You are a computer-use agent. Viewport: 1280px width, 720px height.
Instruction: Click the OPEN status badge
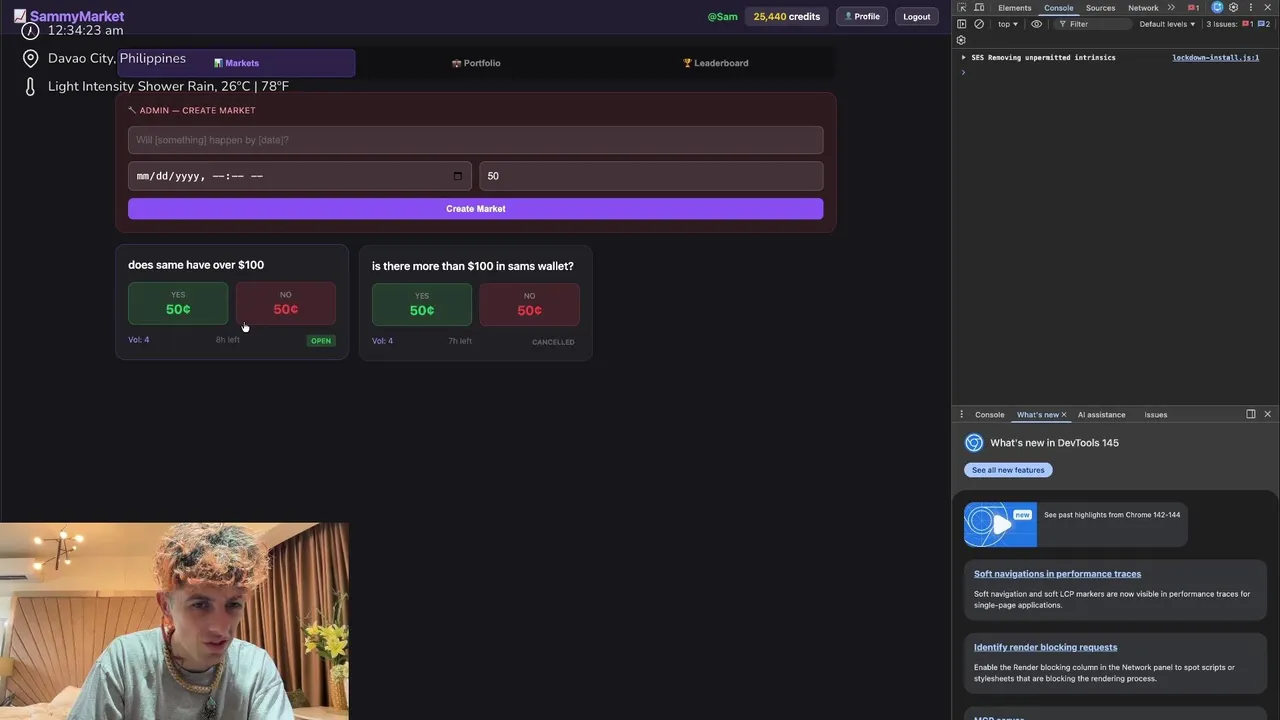(321, 341)
